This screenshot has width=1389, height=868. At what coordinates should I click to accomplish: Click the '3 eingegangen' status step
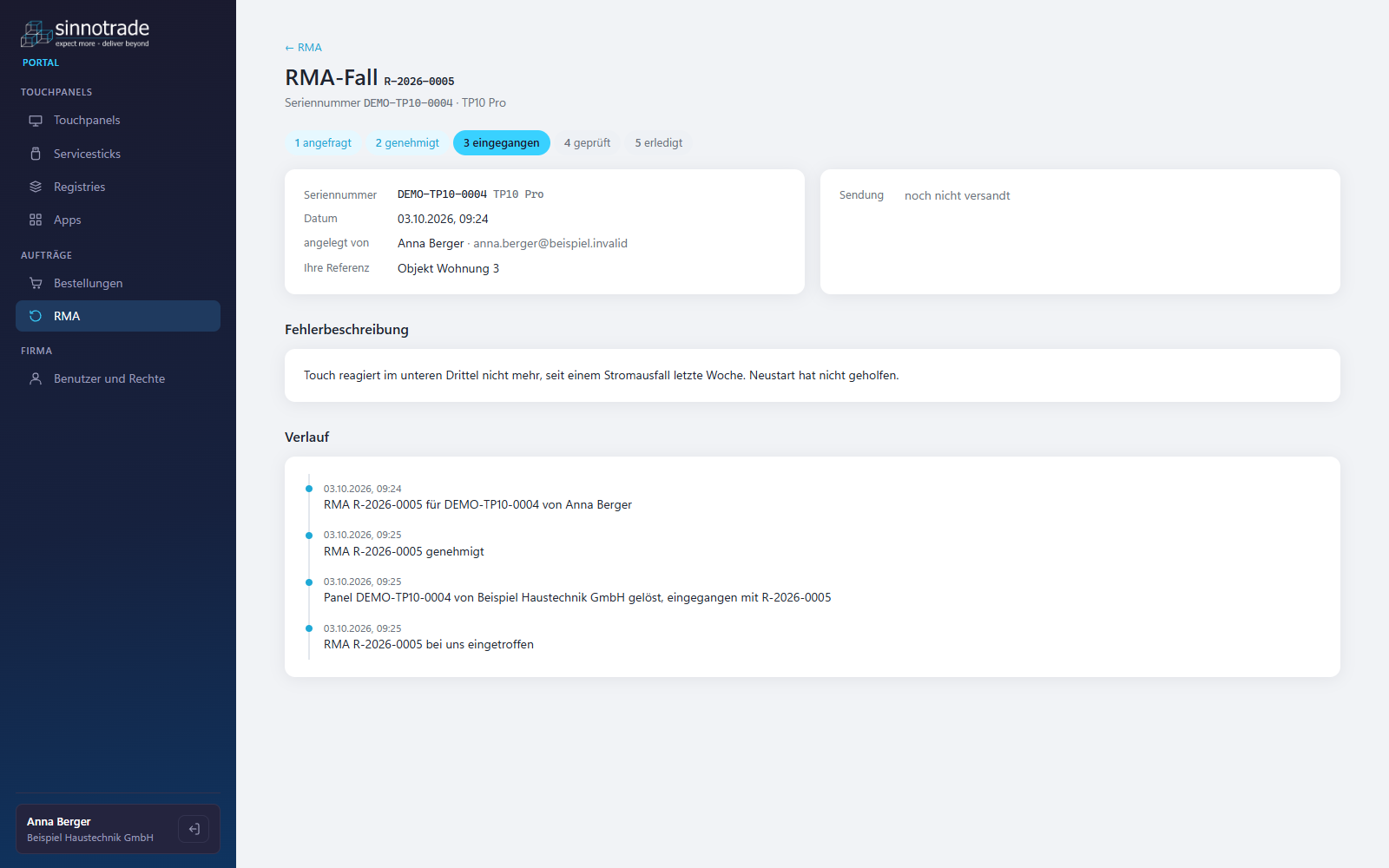tap(502, 143)
